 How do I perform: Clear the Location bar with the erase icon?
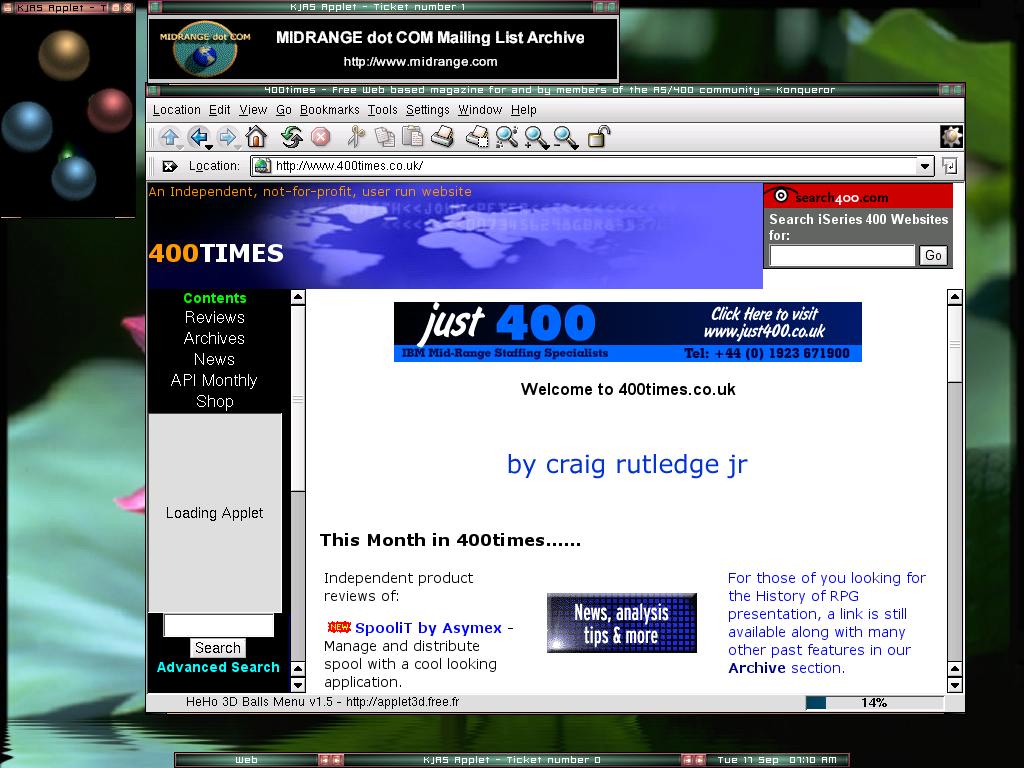click(x=169, y=166)
